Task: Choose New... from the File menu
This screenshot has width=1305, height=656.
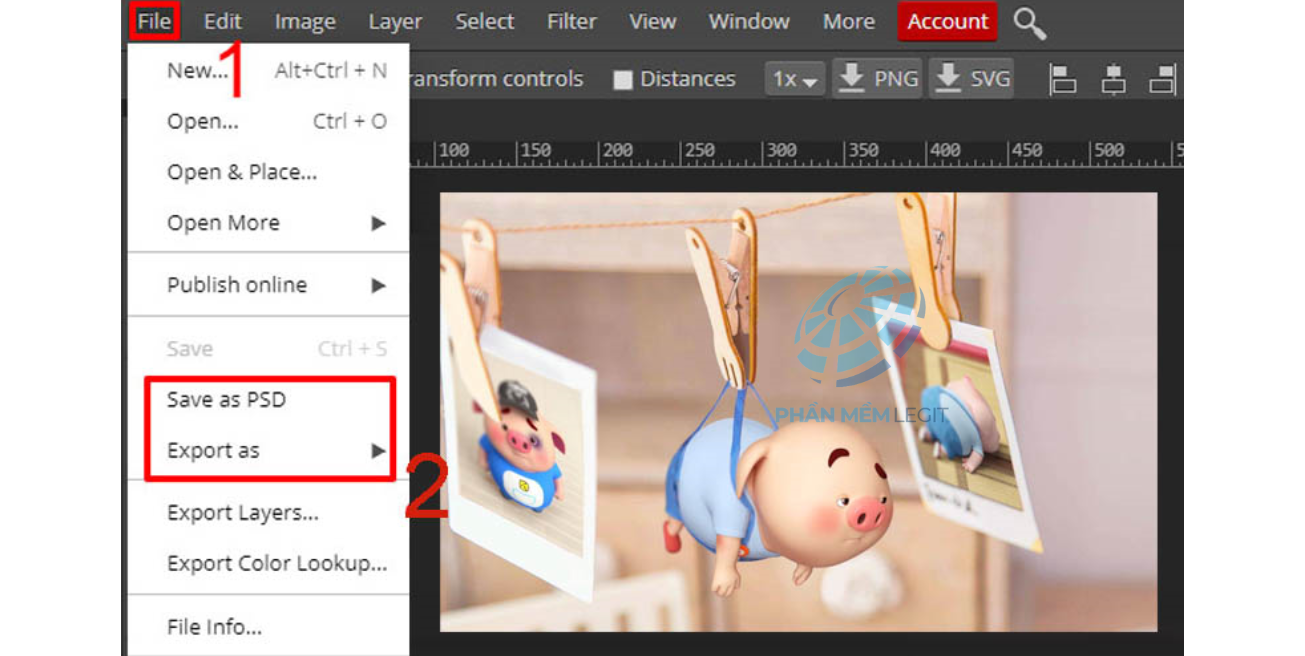Action: click(269, 71)
